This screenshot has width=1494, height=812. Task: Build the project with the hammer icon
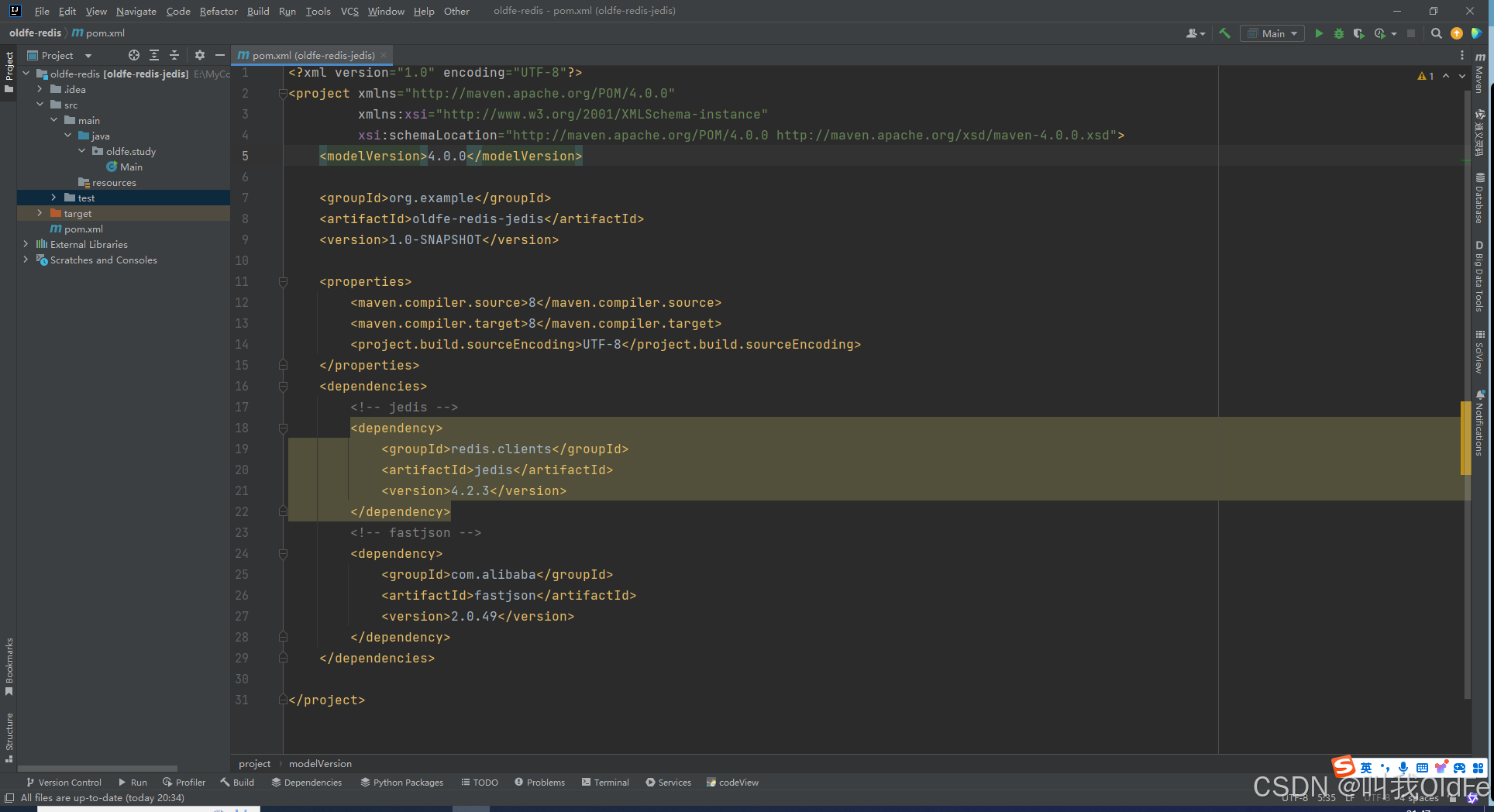tap(1224, 33)
